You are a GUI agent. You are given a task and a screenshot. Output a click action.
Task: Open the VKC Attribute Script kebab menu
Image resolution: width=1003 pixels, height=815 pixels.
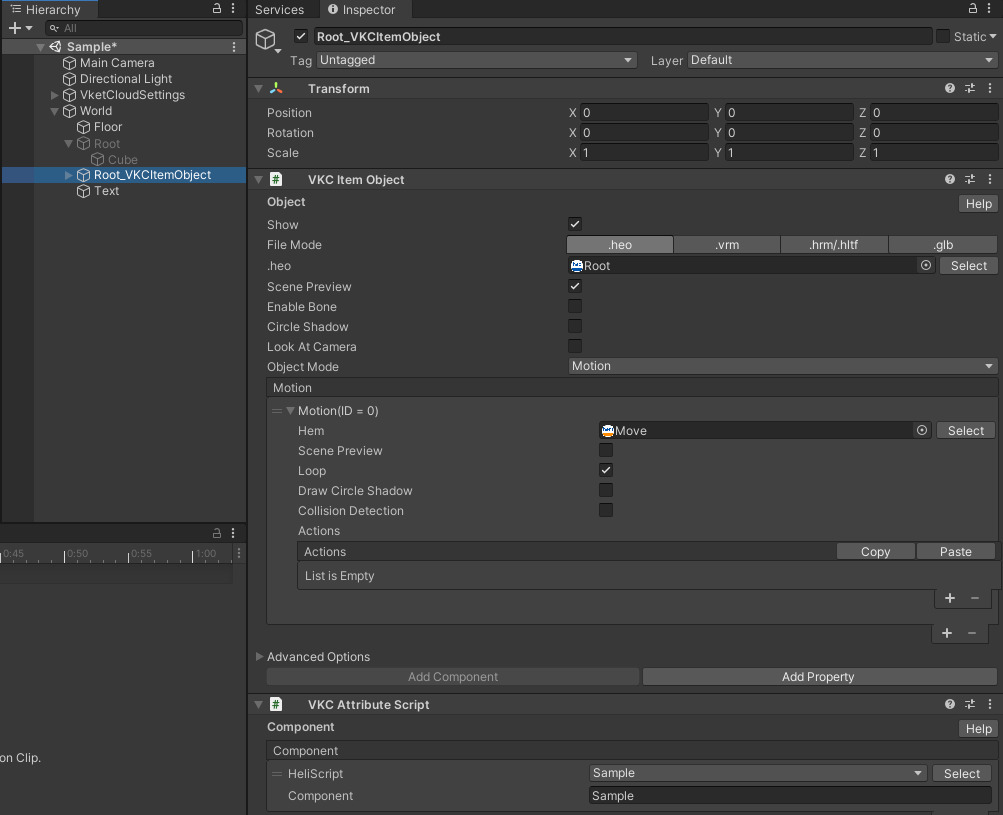coord(990,705)
